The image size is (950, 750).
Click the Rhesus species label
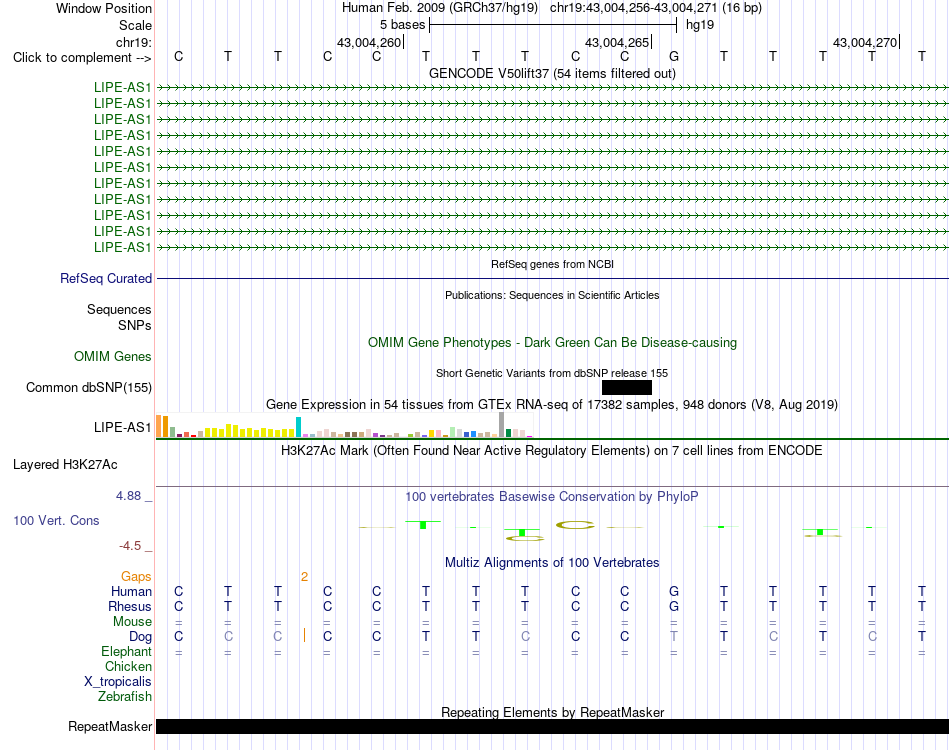click(130, 607)
